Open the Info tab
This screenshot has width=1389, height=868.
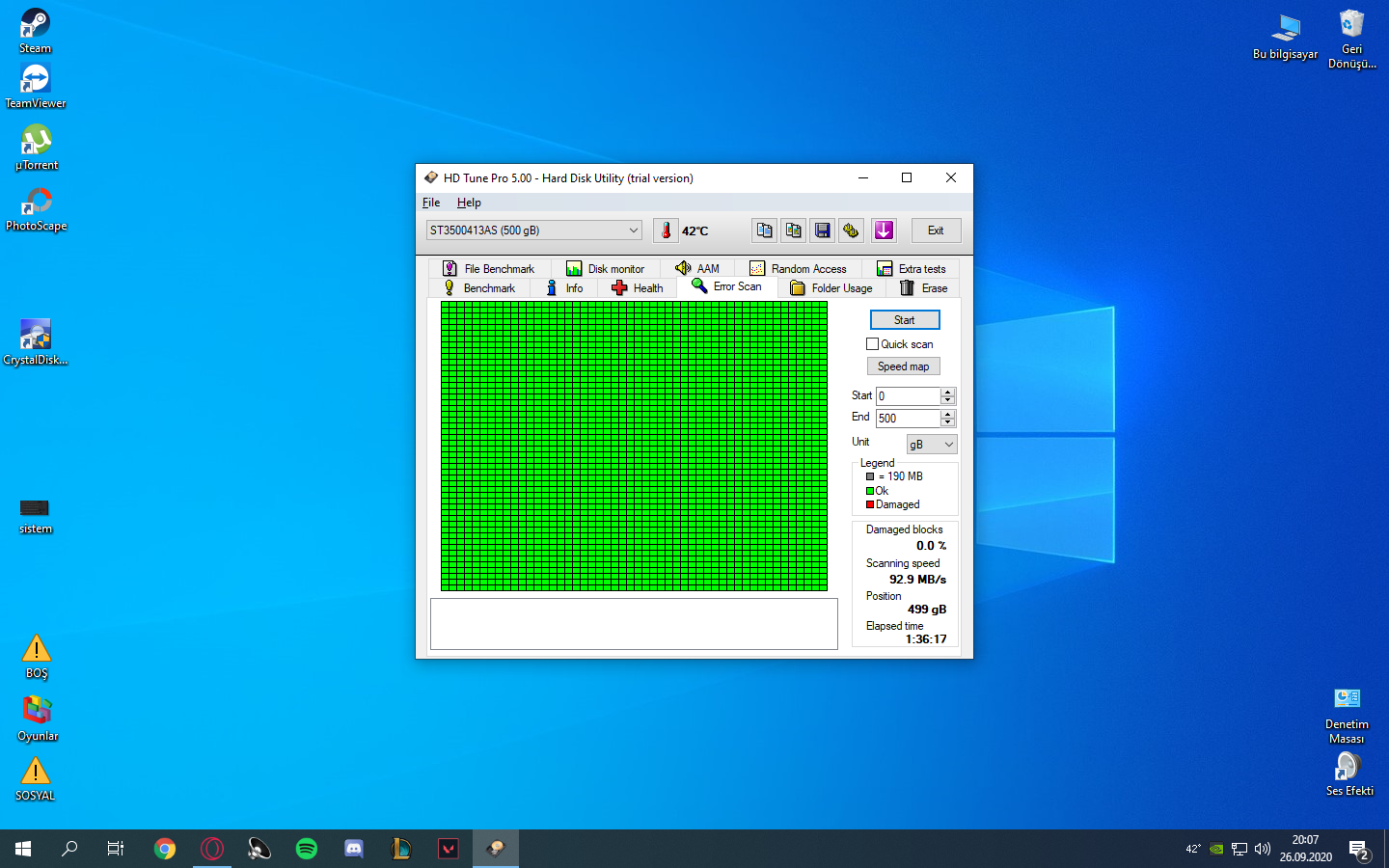(x=564, y=287)
